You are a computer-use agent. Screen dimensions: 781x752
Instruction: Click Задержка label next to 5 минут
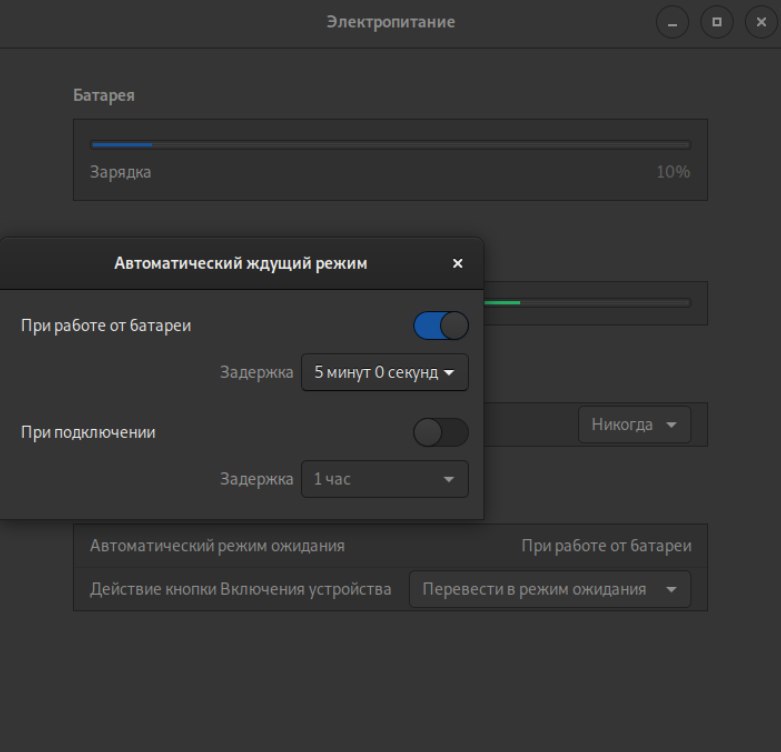(x=257, y=373)
